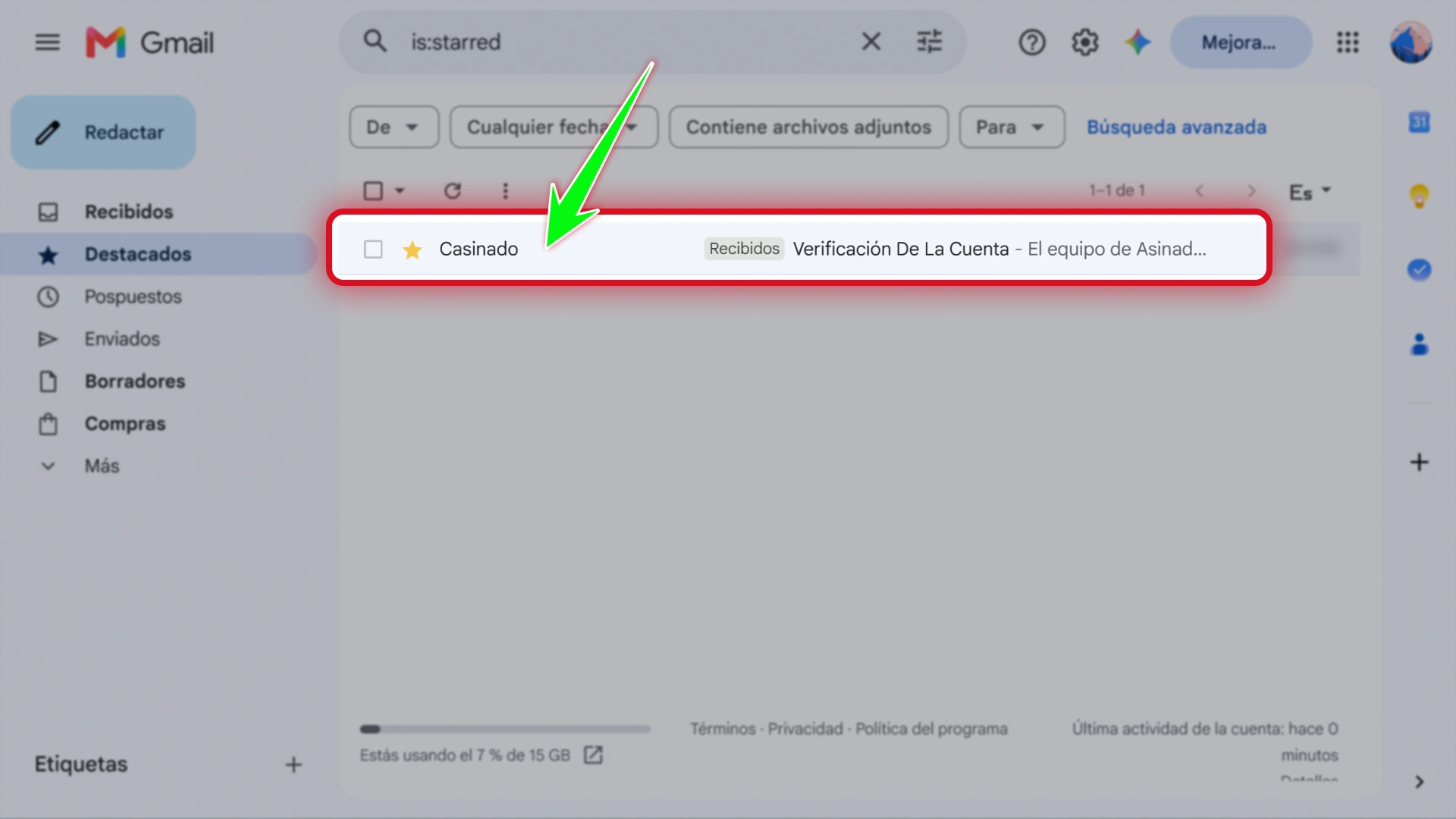Click the refresh icon

[x=453, y=190]
